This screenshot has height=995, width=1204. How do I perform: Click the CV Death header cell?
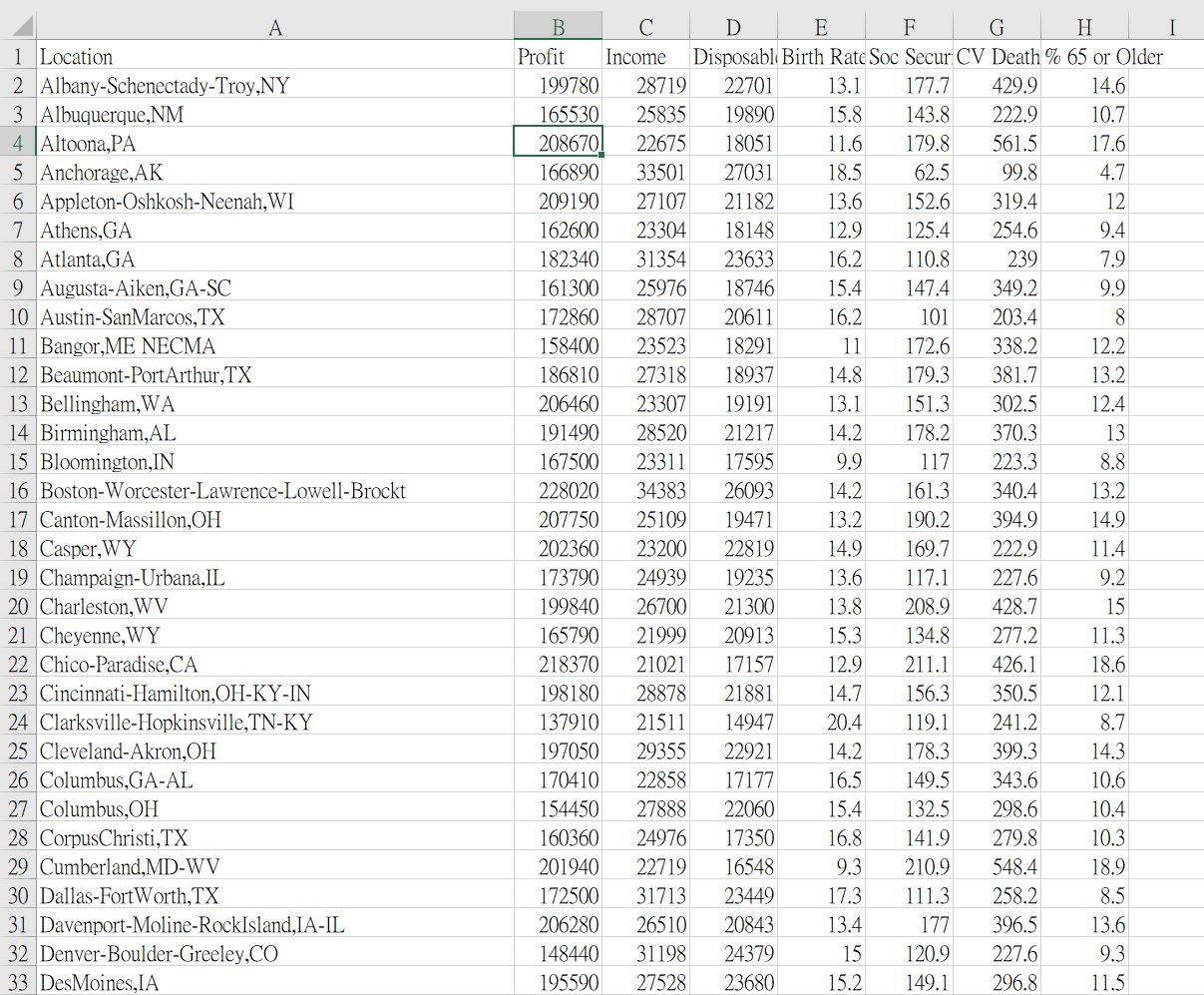[995, 57]
